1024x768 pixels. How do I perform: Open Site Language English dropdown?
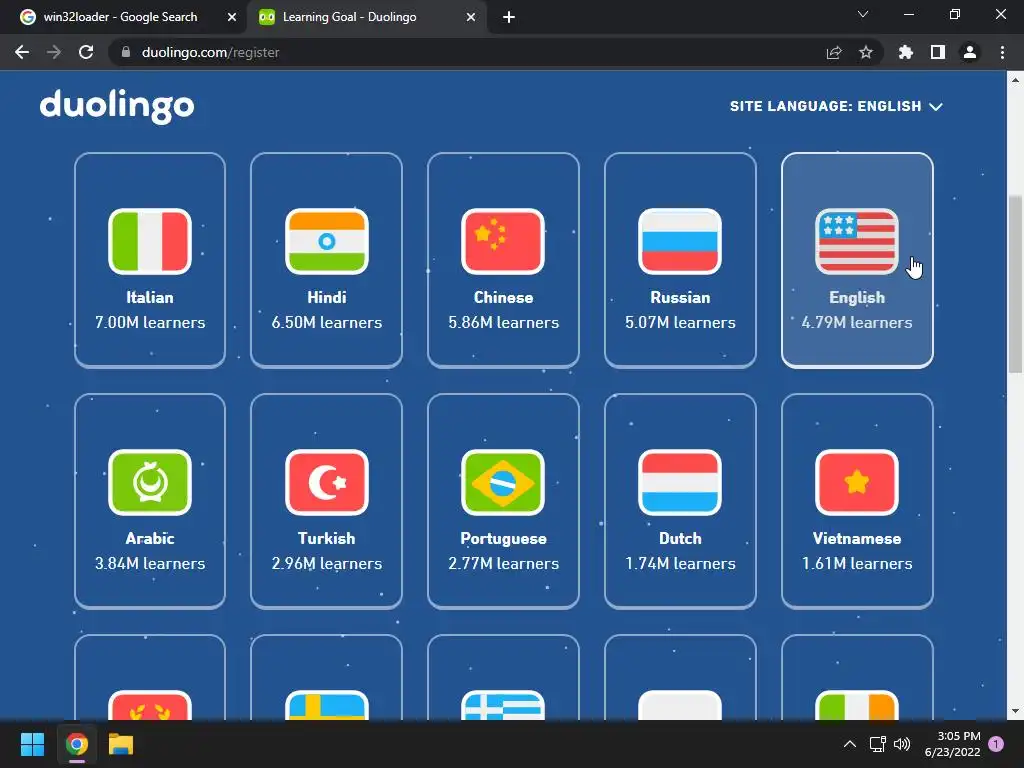pos(836,106)
